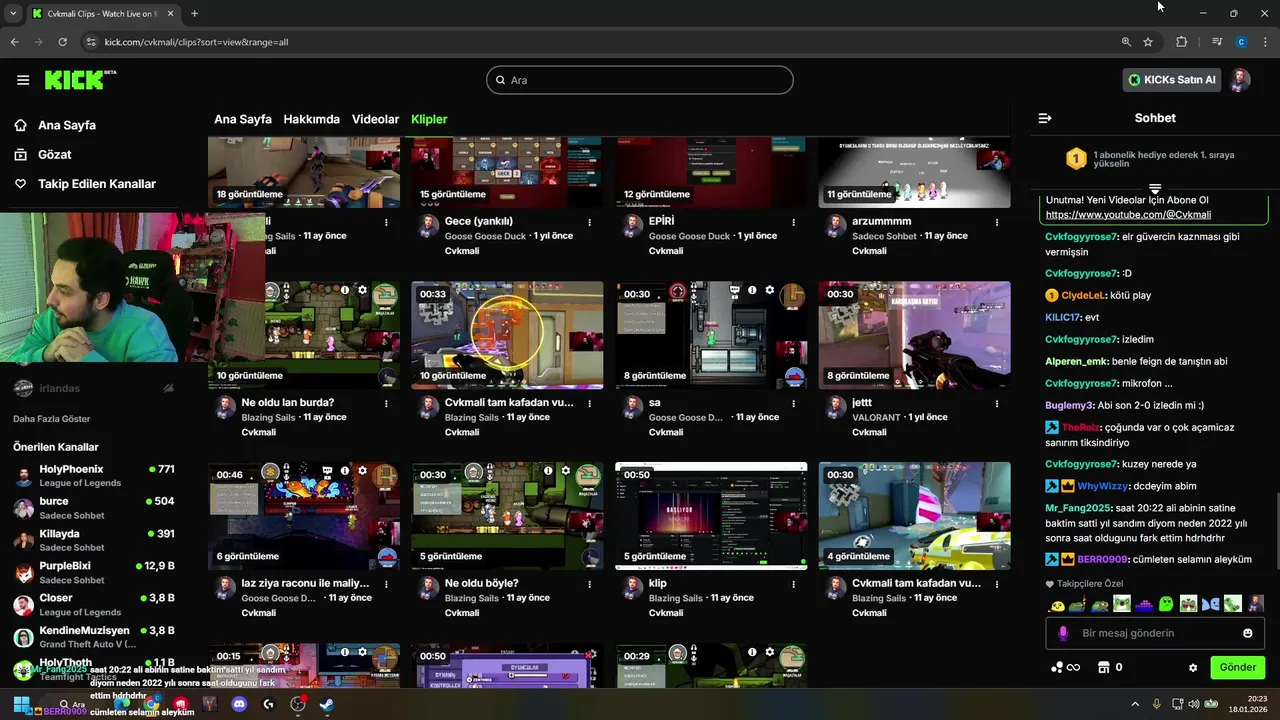
Task: Click the browser address bar URL
Action: click(x=196, y=42)
